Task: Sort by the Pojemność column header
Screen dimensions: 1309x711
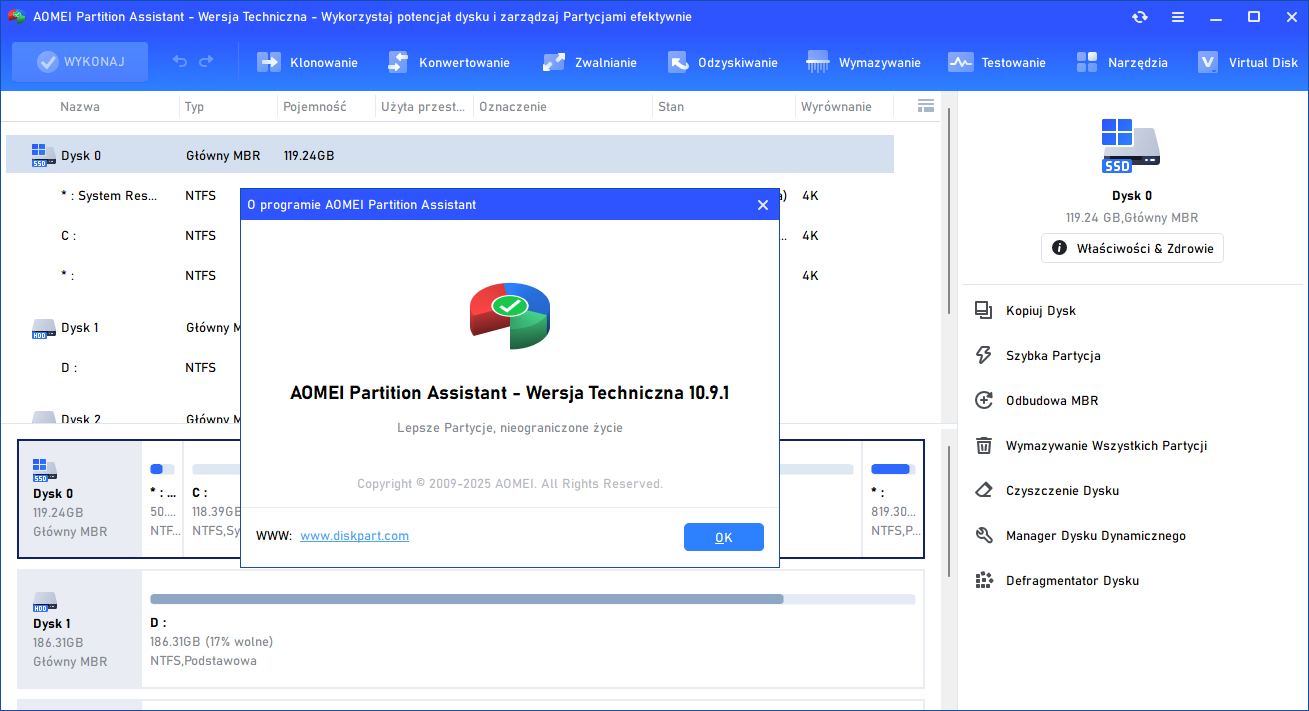Action: 315,107
